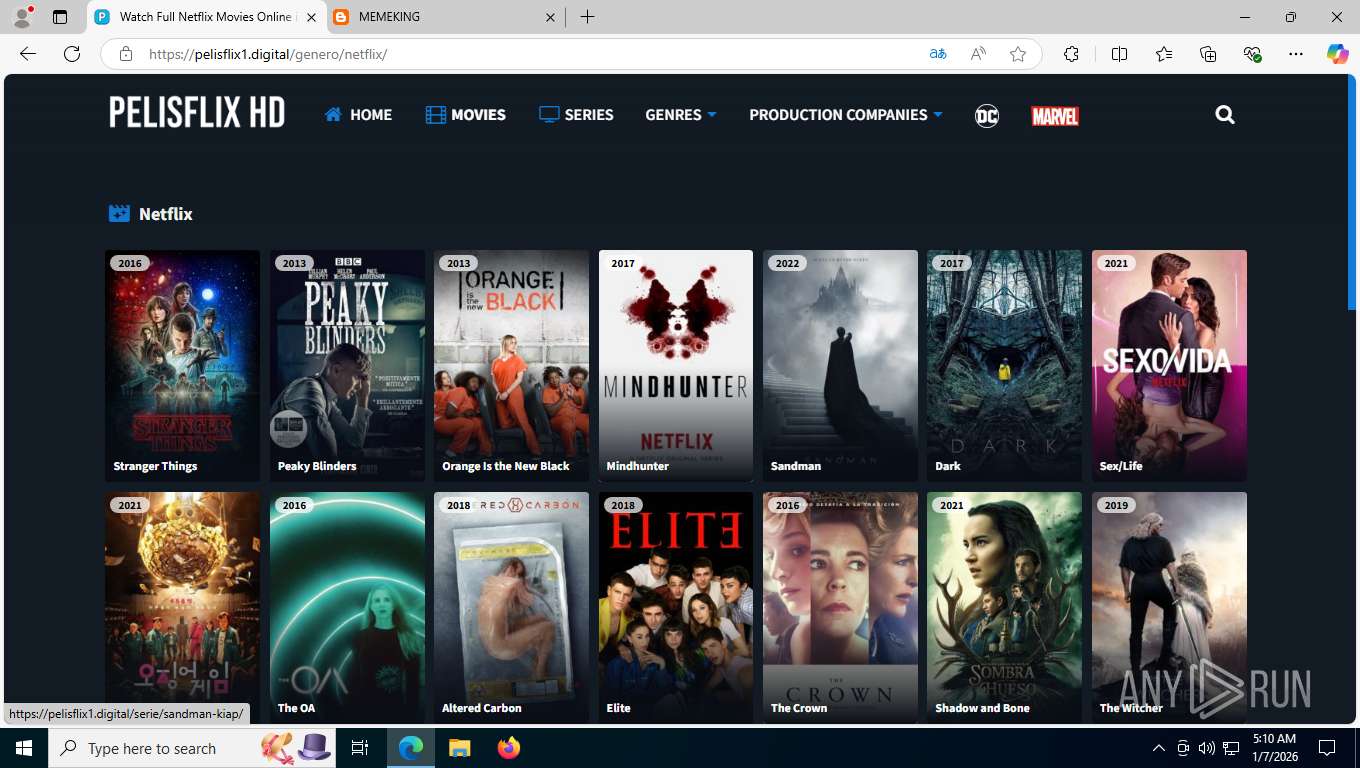Click the Altered Carbon title link
Screen dimensions: 1360x768
pyautogui.click(x=482, y=708)
